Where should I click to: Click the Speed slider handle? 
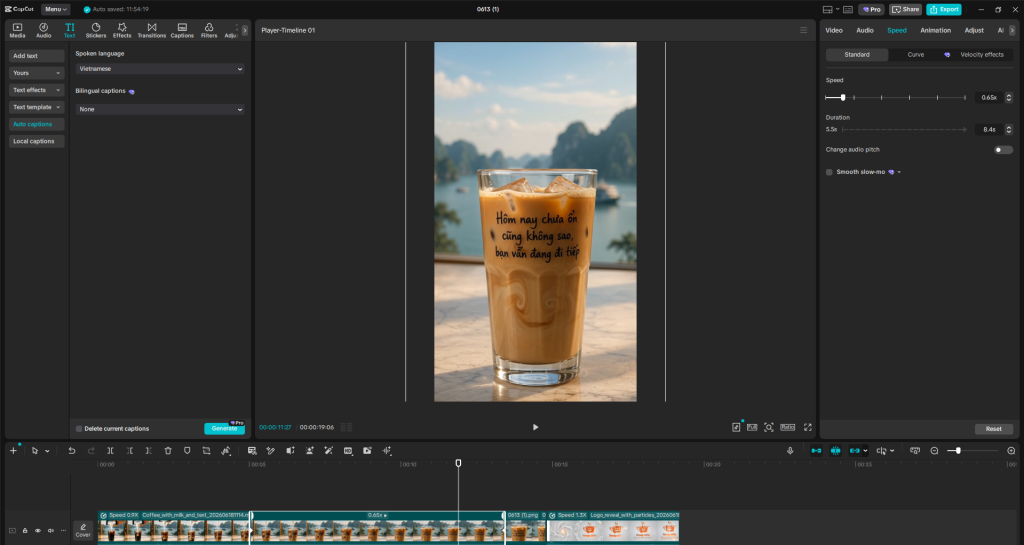pos(843,97)
